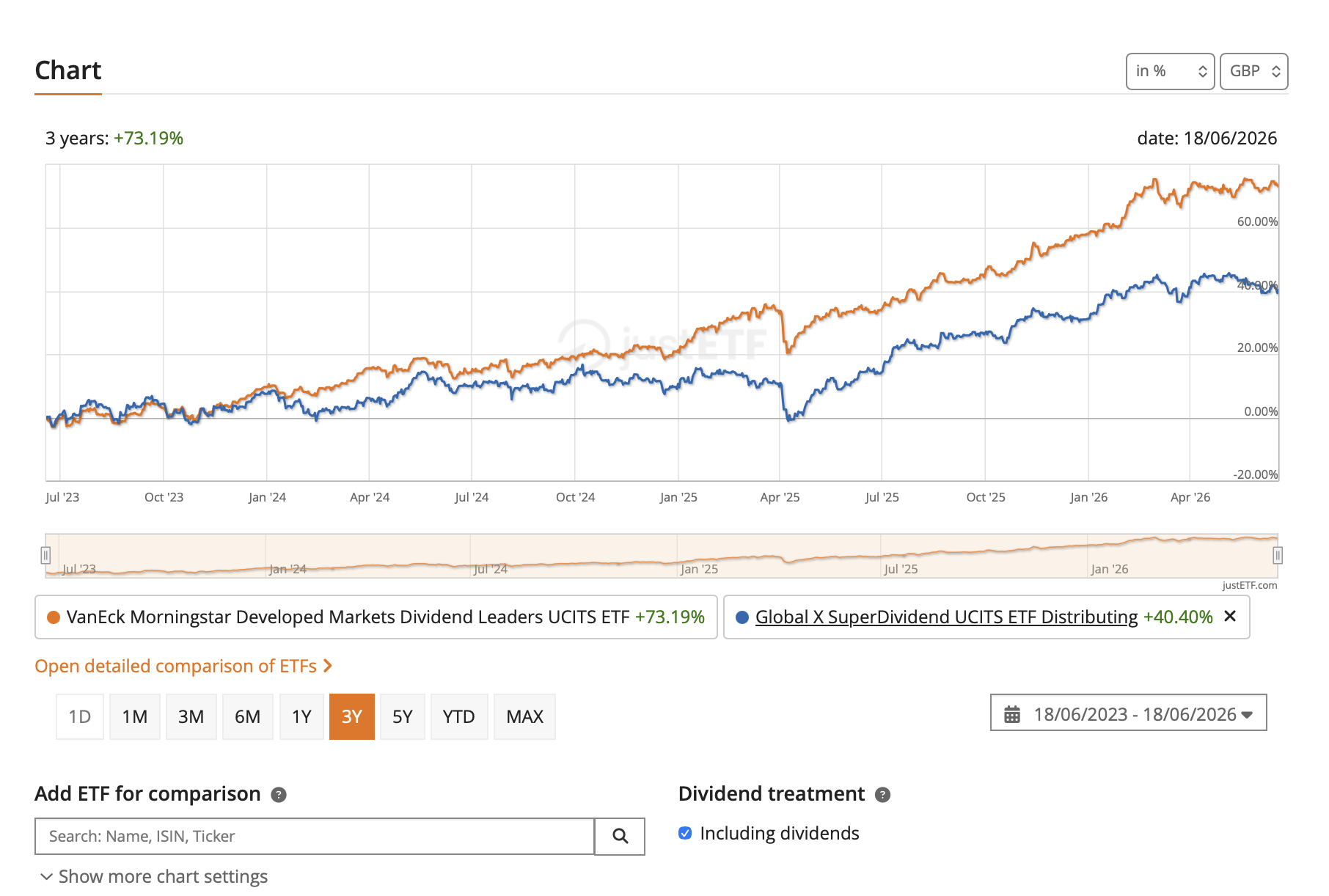Image resolution: width=1329 pixels, height=896 pixels.
Task: Open help for Add ETF for comparison
Action: [x=279, y=795]
